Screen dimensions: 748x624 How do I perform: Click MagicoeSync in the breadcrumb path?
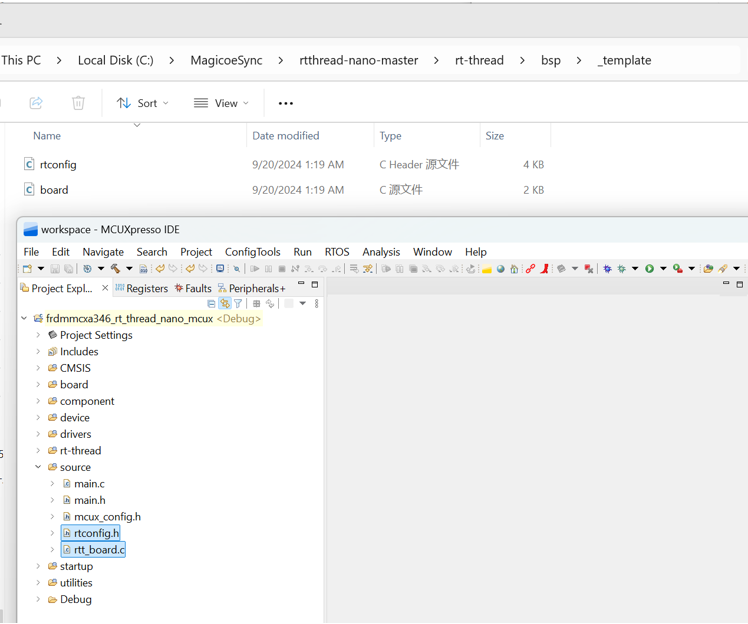pos(227,60)
